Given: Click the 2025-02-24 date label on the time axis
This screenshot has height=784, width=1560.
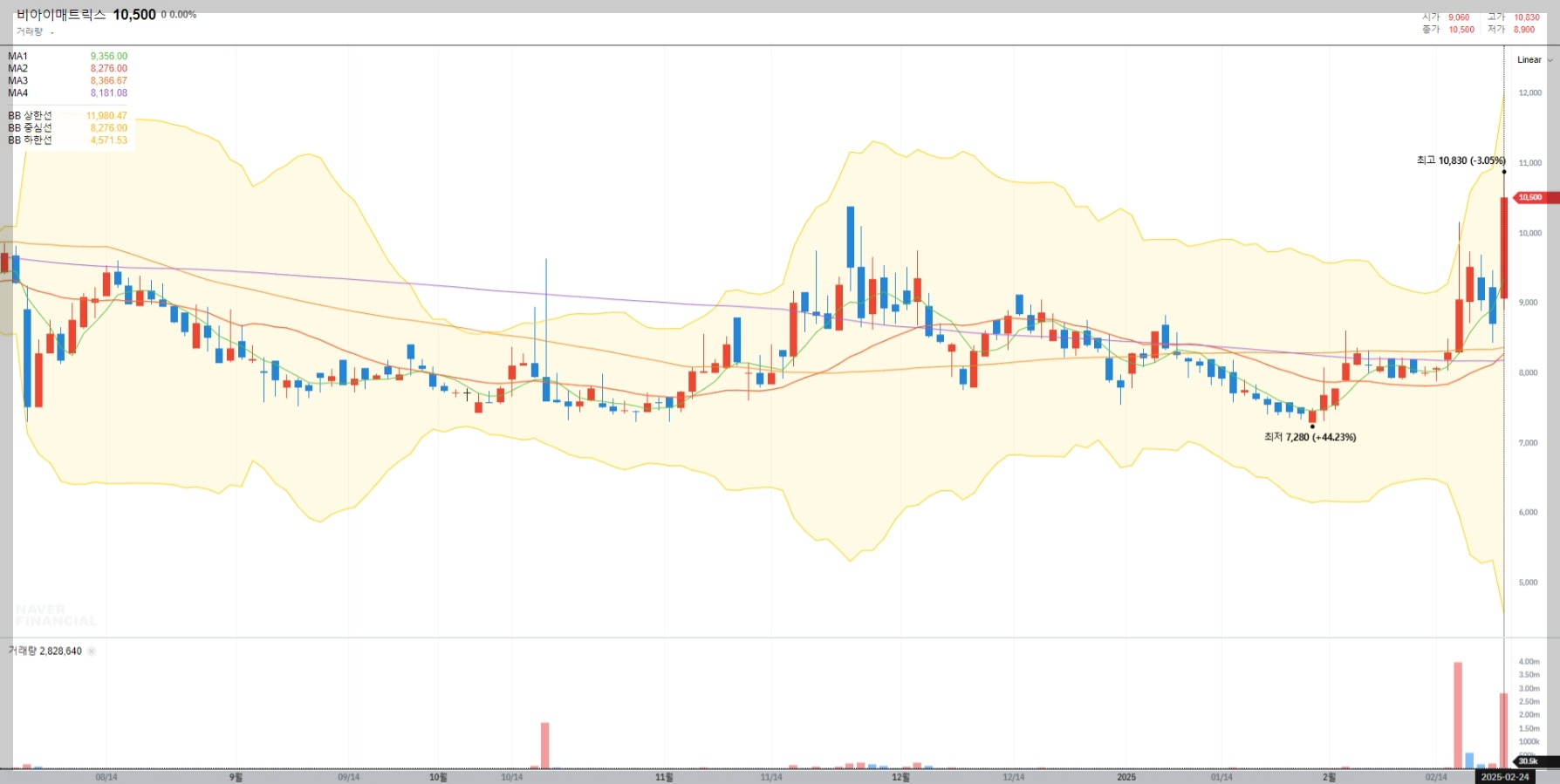Looking at the screenshot, I should pyautogui.click(x=1505, y=777).
